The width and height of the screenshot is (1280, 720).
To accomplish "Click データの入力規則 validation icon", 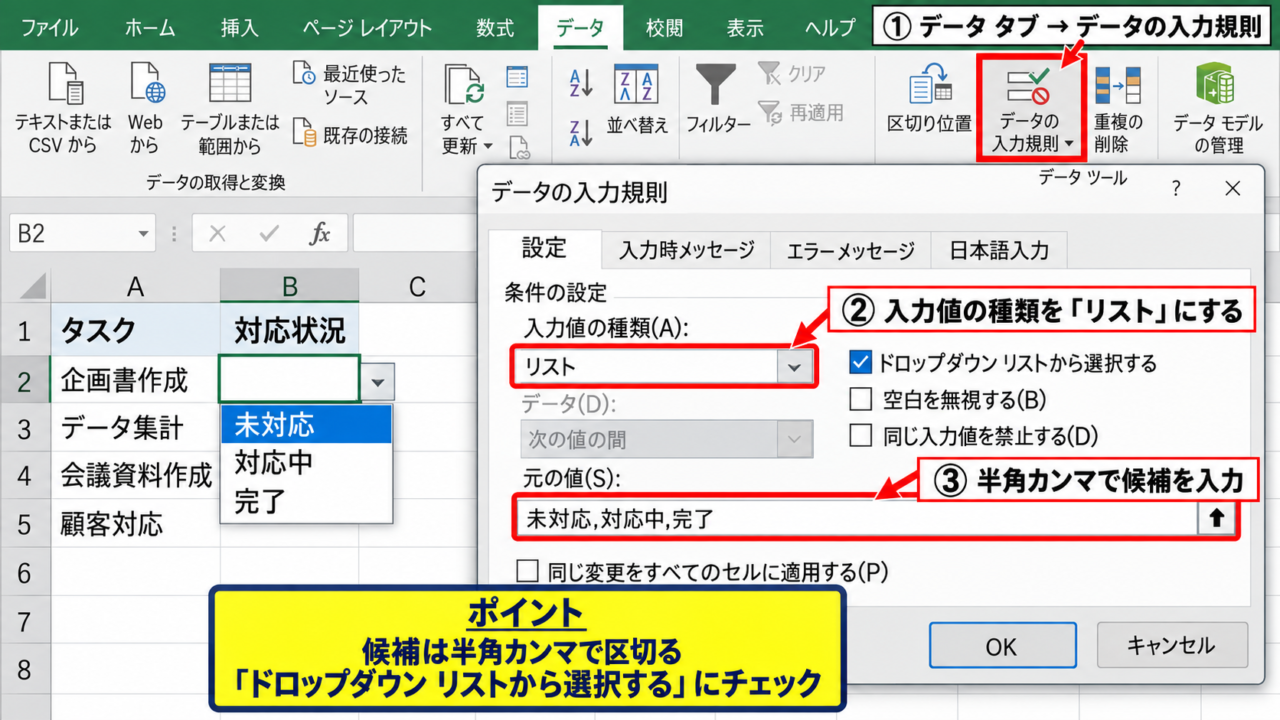I will pos(1030,85).
